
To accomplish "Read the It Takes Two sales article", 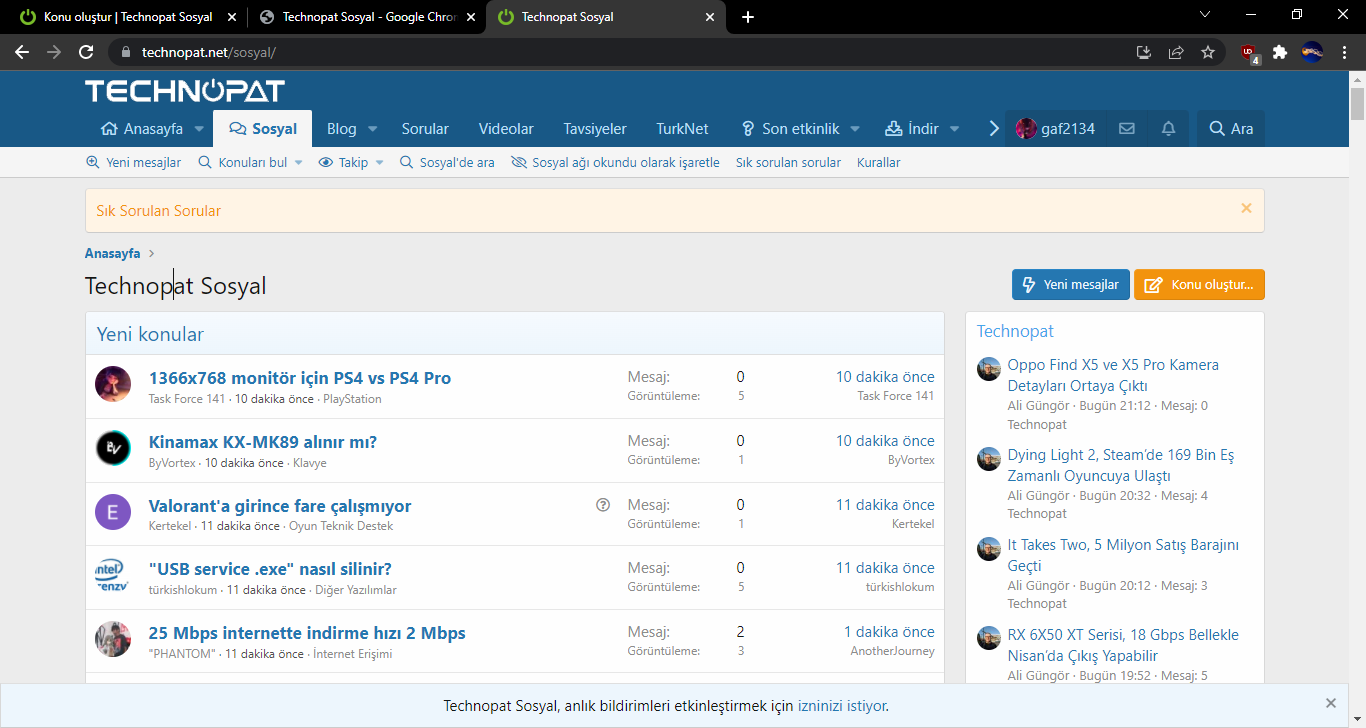I will (x=1123, y=555).
